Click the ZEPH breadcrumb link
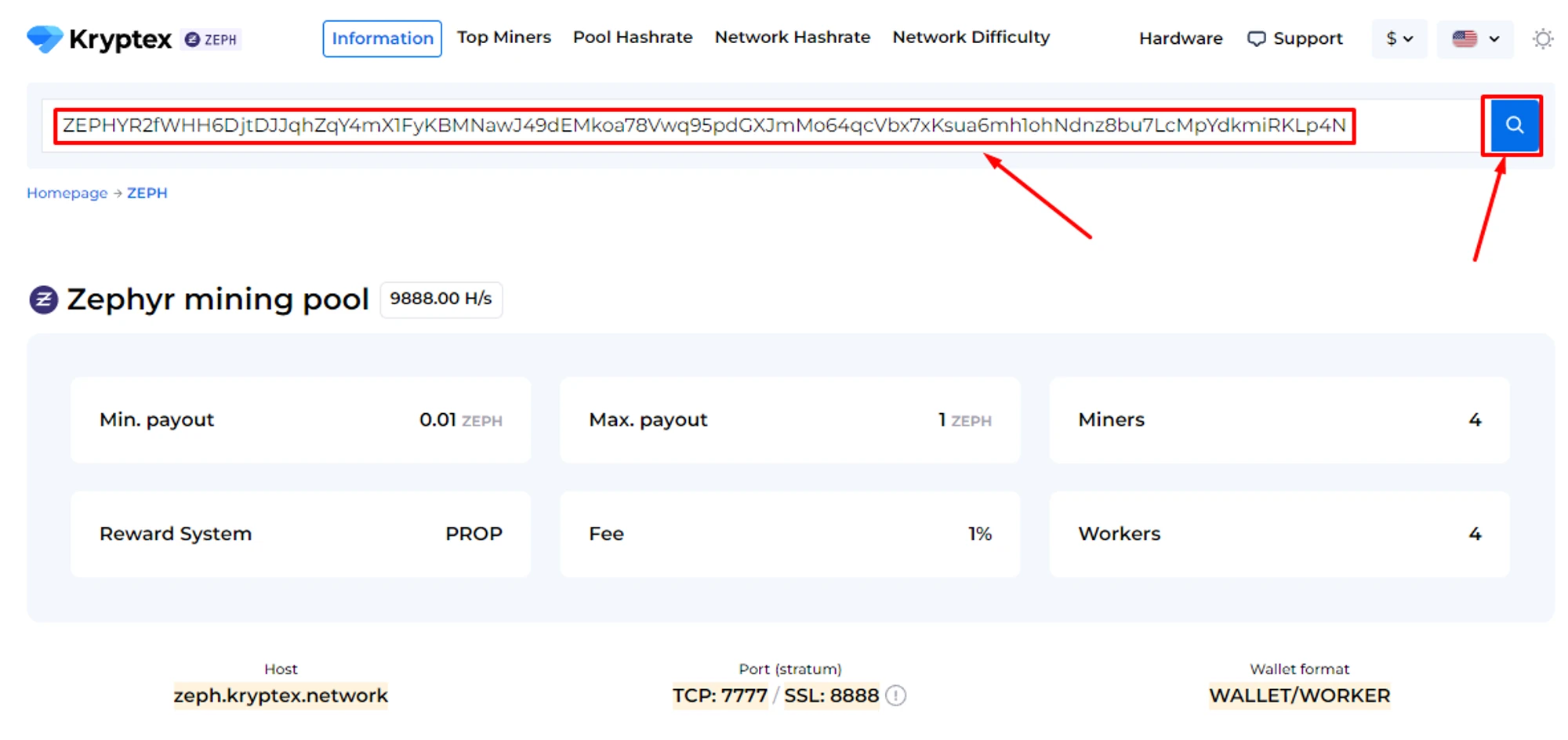This screenshot has width=1568, height=740. [x=147, y=193]
